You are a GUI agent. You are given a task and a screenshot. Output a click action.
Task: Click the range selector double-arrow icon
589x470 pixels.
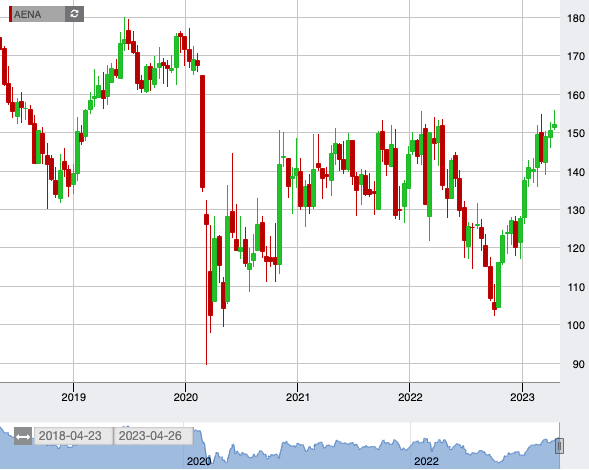[23, 436]
